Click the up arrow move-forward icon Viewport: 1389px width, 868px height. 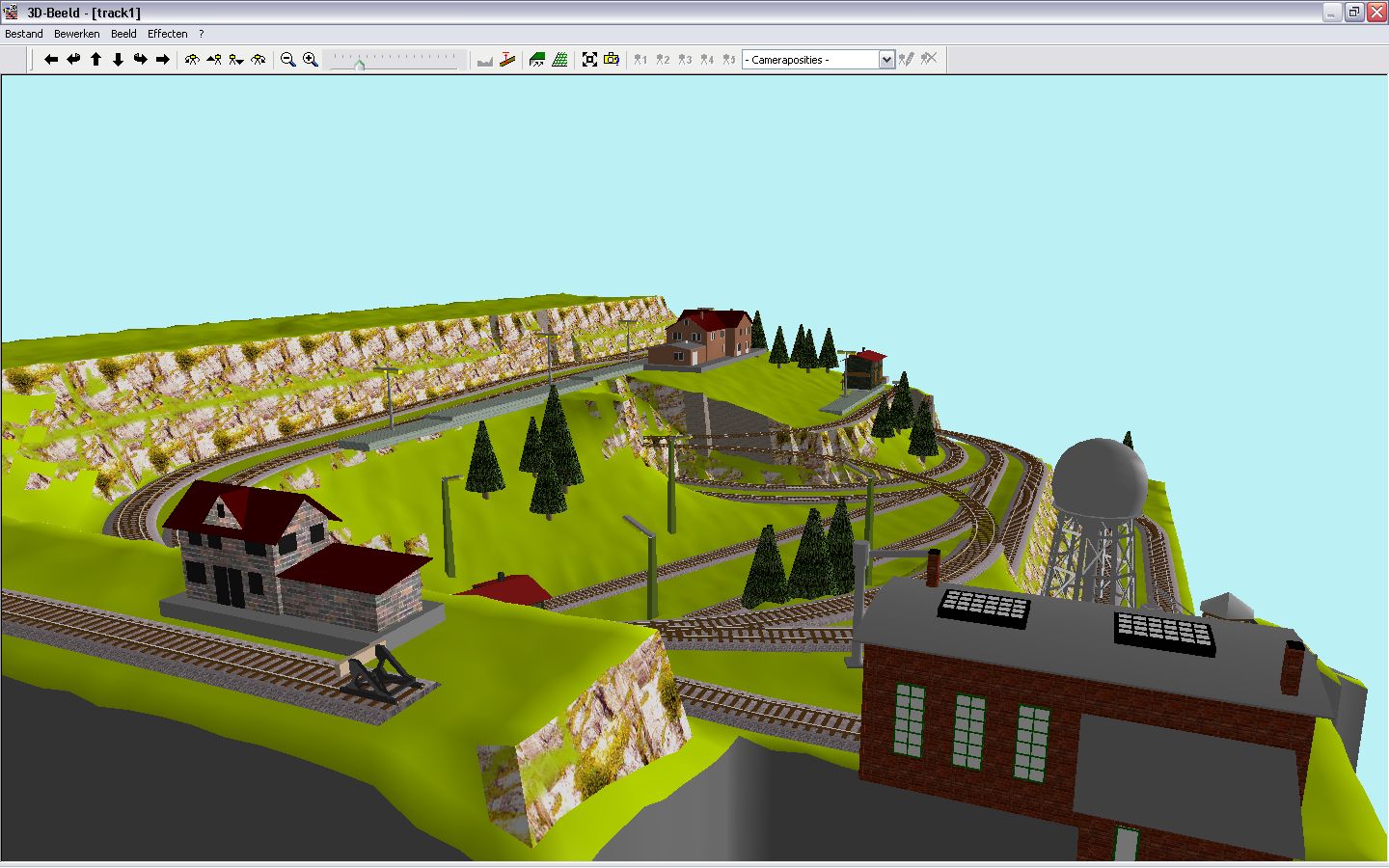95,60
